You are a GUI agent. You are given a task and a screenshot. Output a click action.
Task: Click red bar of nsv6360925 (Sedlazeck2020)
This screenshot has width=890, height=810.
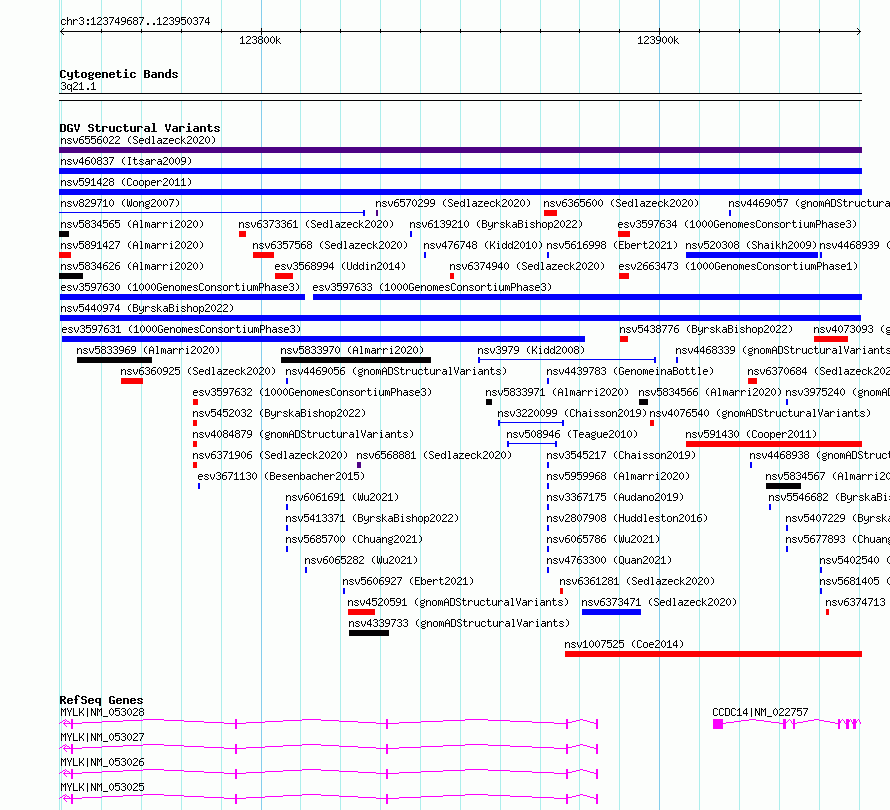click(132, 381)
